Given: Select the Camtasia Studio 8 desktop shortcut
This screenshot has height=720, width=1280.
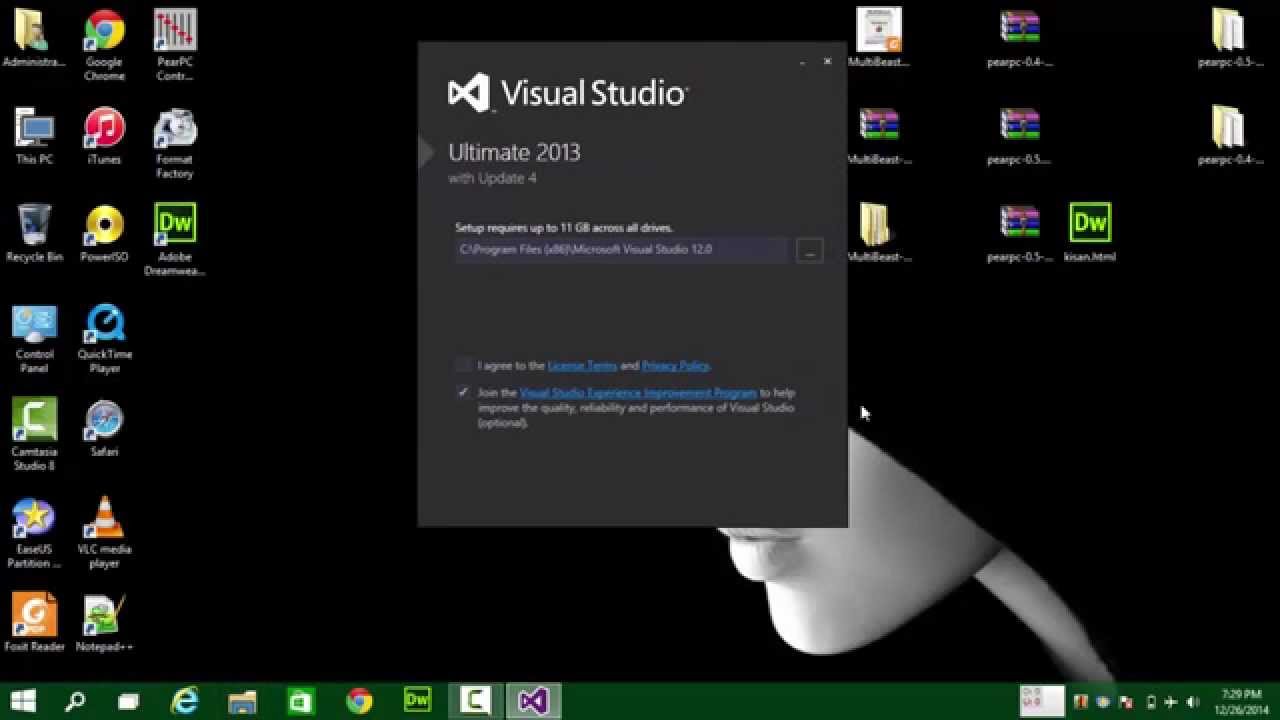Looking at the screenshot, I should pyautogui.click(x=34, y=435).
